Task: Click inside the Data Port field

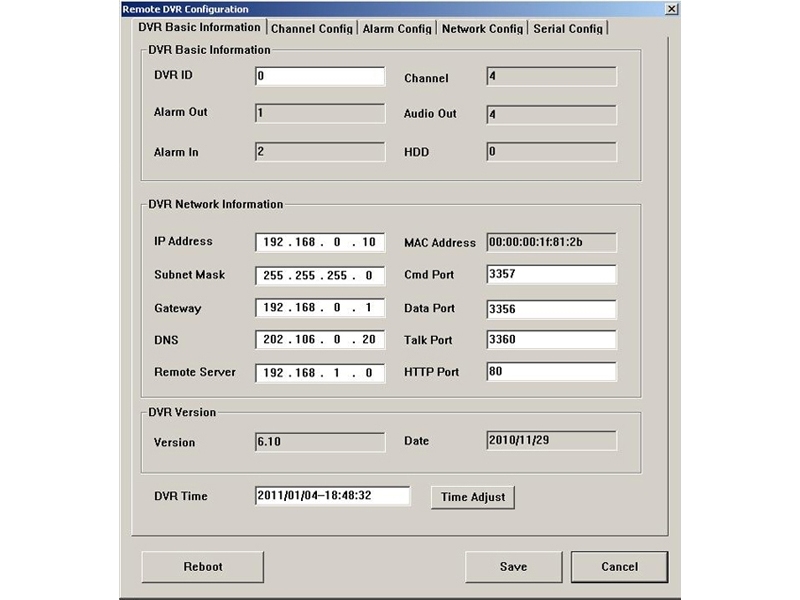Action: pyautogui.click(x=552, y=307)
